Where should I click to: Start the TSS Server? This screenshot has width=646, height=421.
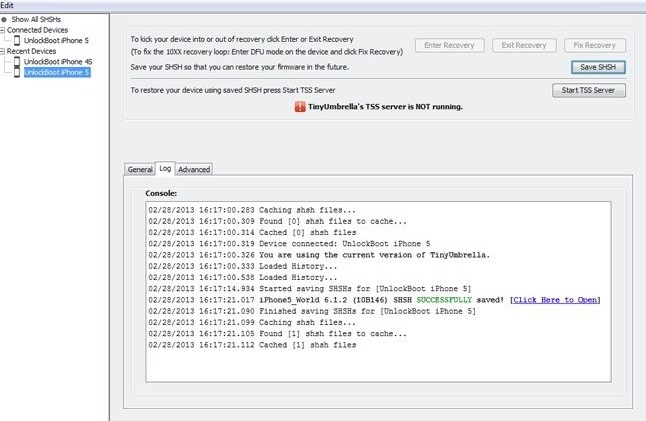click(589, 90)
